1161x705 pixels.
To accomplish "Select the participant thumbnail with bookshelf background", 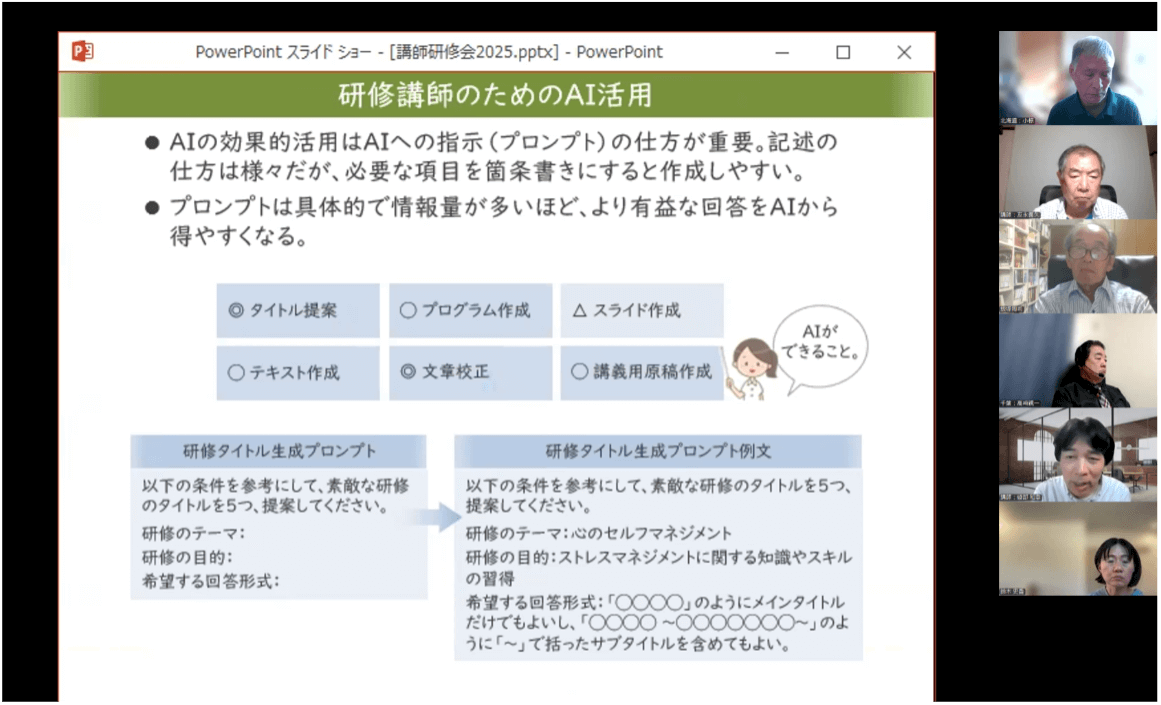I will click(1078, 266).
